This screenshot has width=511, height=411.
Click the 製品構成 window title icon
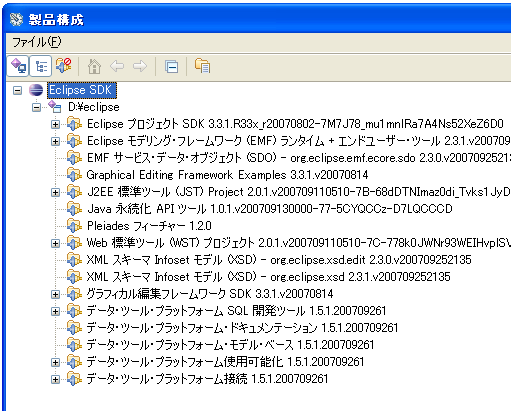click(x=16, y=19)
